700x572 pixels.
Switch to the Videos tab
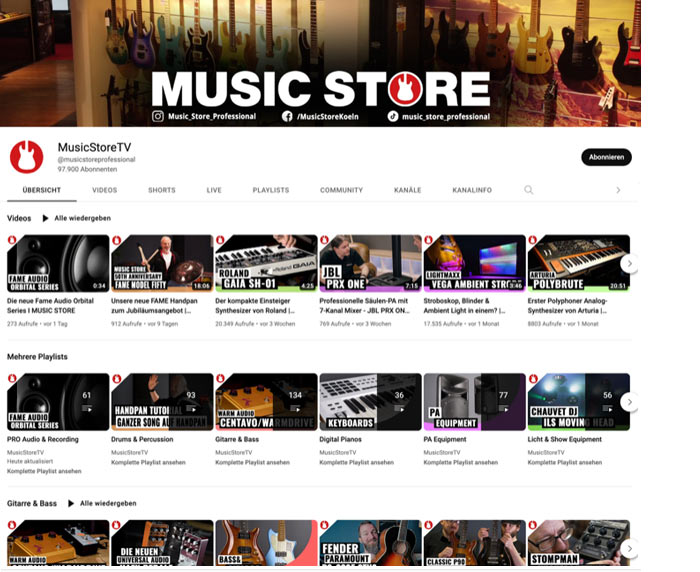104,190
